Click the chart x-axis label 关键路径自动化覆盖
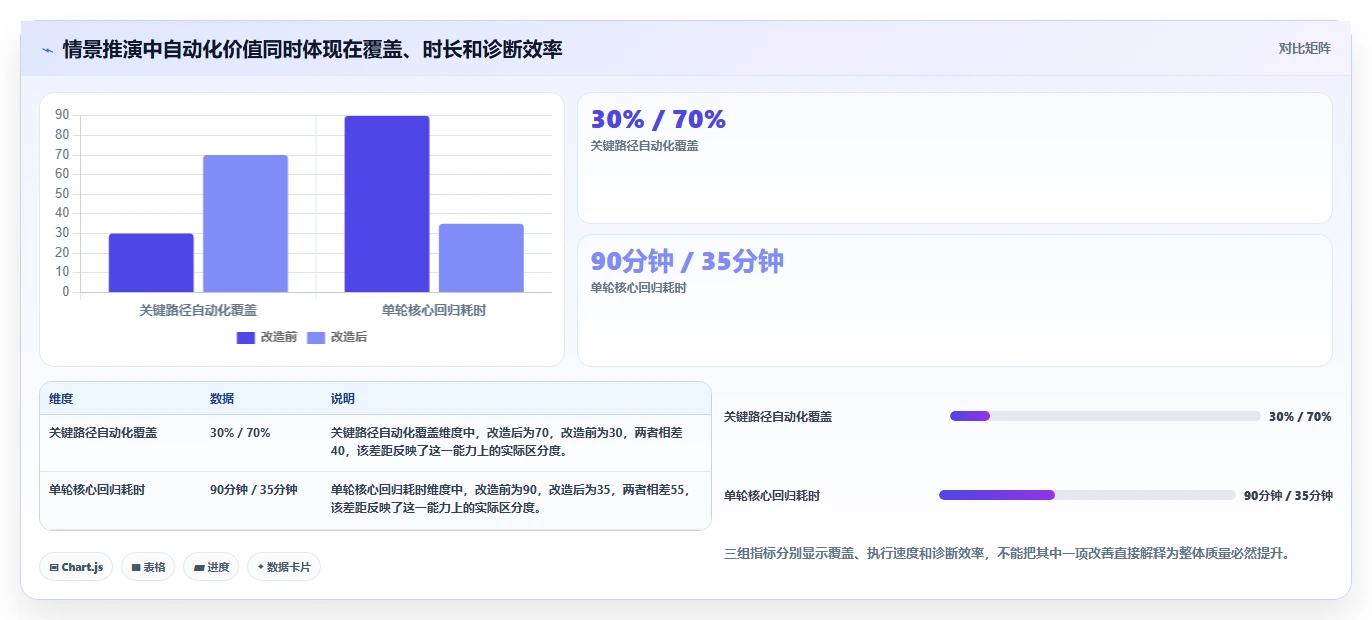This screenshot has width=1372, height=620. (198, 311)
